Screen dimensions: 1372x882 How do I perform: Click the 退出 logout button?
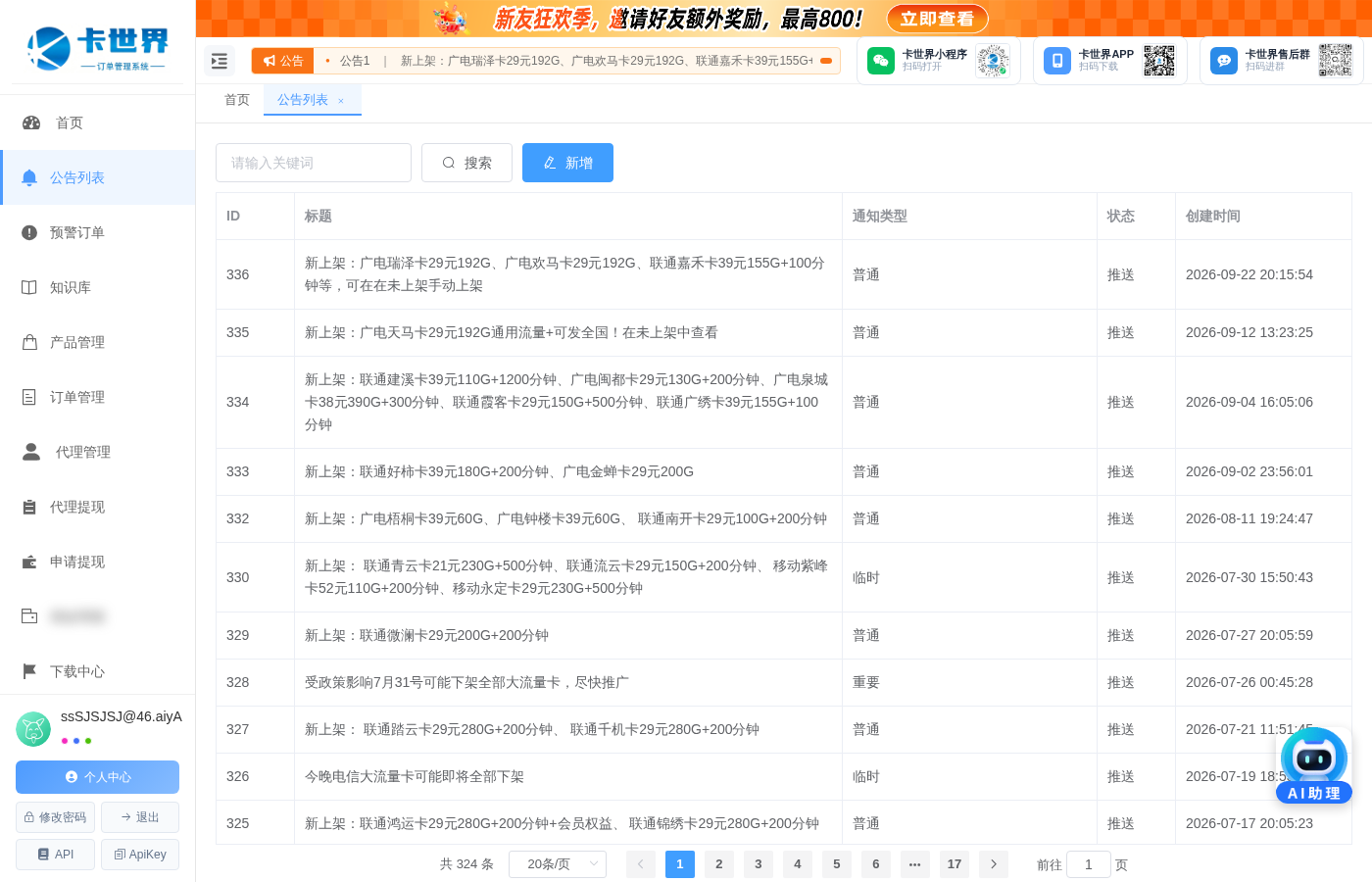[x=140, y=817]
